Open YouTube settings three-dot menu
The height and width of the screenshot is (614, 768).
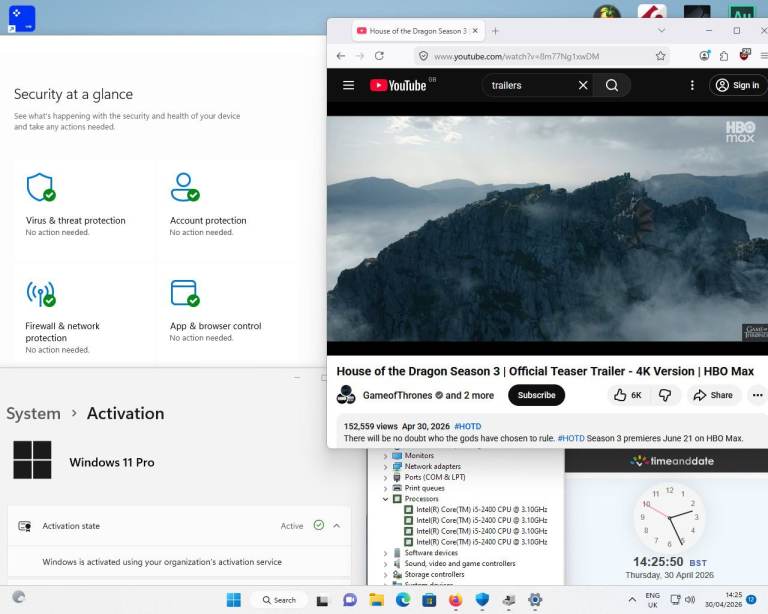coord(691,85)
